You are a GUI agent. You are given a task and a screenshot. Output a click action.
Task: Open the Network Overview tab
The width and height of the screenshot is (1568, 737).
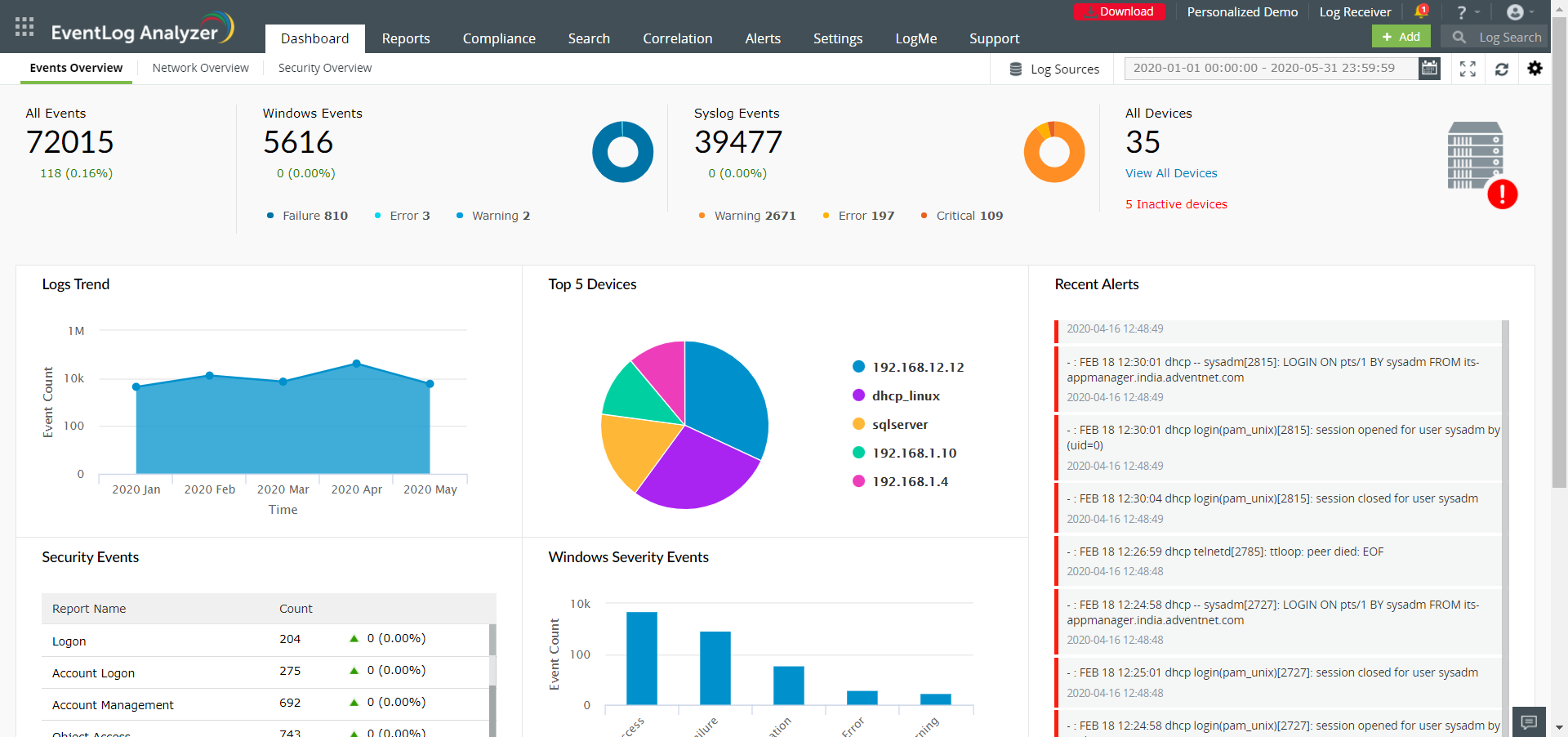[x=200, y=68]
